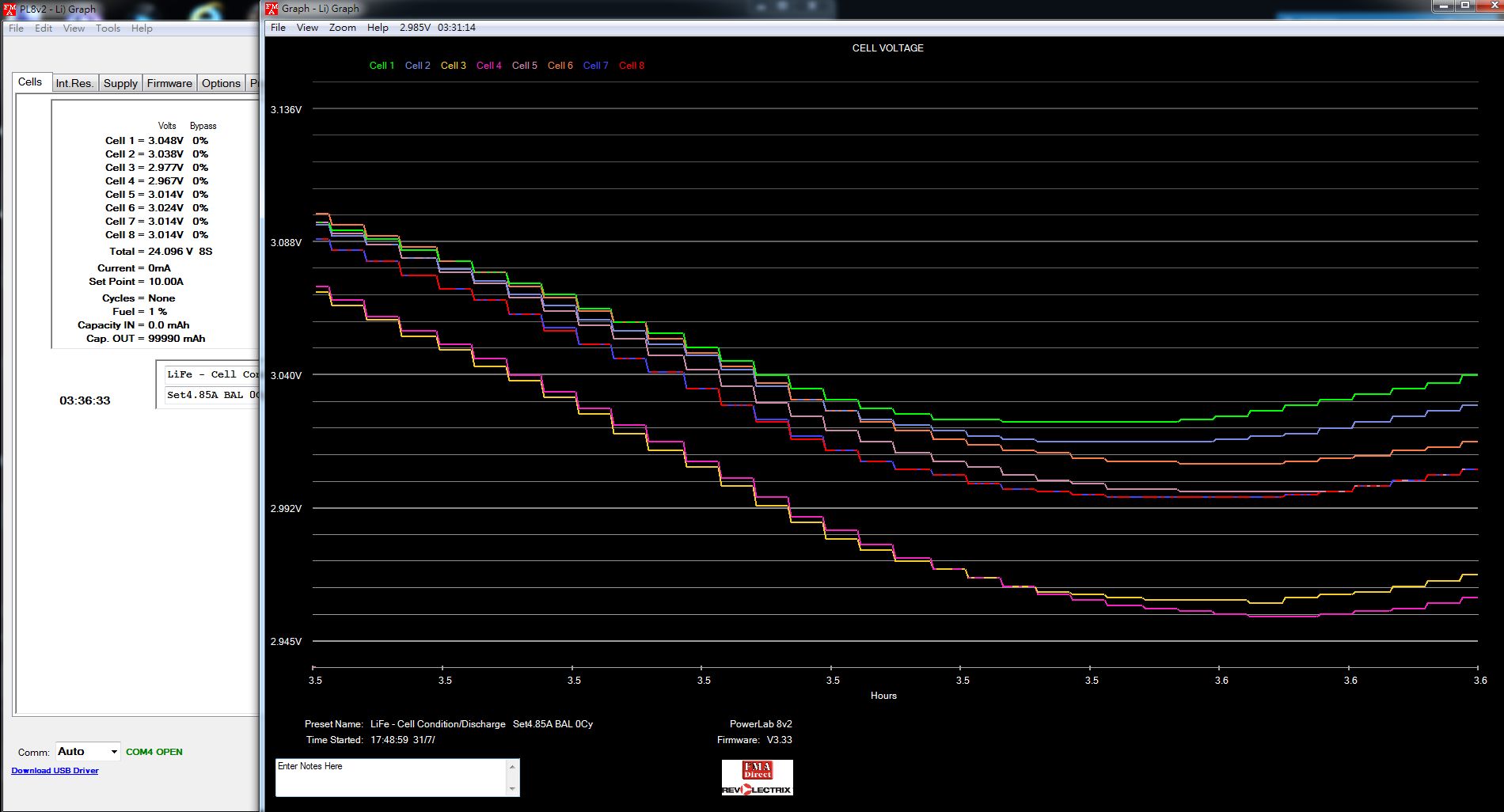Viewport: 1504px width, 812px height.
Task: Open the Help menu in Graph window
Action: point(378,28)
